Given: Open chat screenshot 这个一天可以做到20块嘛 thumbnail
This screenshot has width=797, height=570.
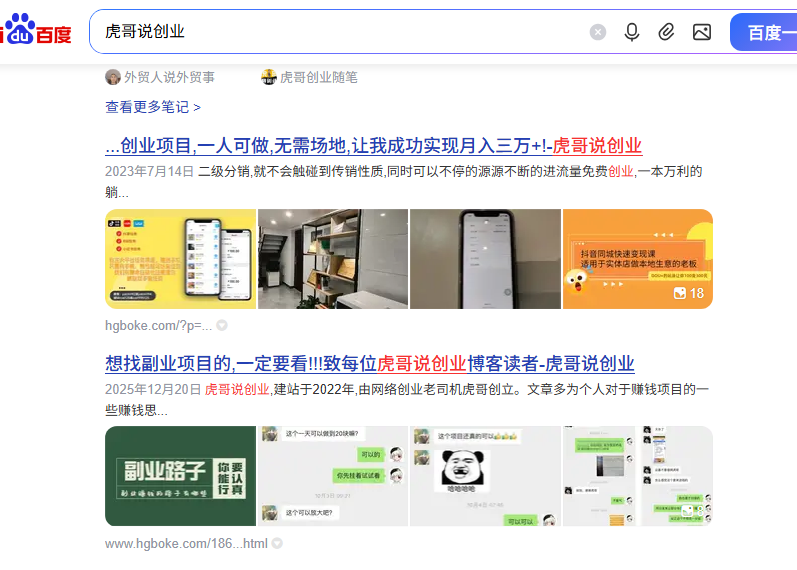Looking at the screenshot, I should coord(333,476).
